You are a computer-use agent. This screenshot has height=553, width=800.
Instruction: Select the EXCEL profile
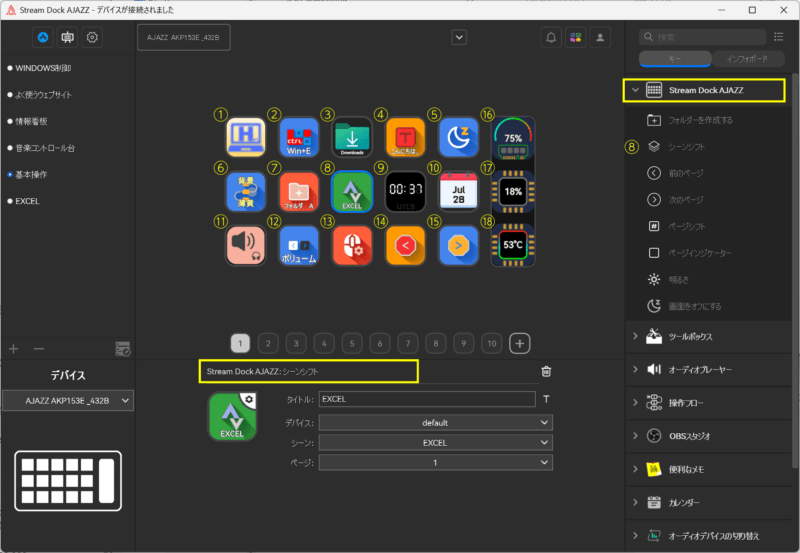point(28,201)
